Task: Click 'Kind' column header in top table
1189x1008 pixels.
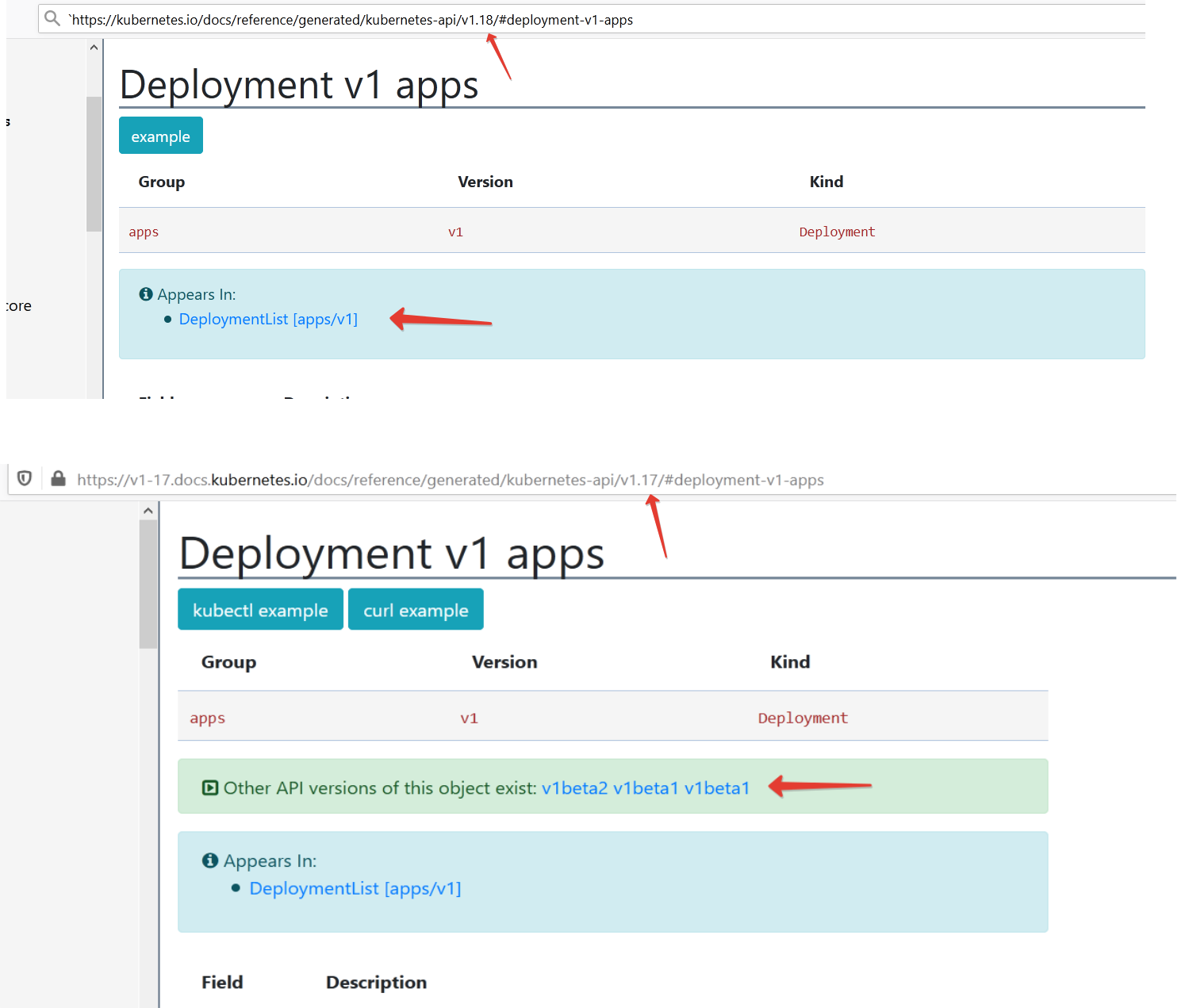Action: tap(827, 182)
